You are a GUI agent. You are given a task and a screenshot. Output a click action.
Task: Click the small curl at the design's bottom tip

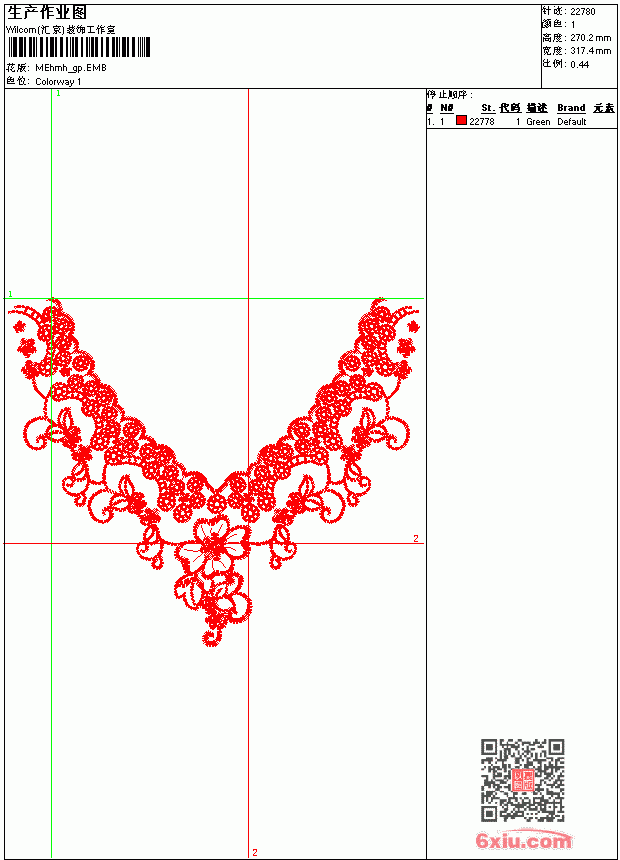[211, 638]
